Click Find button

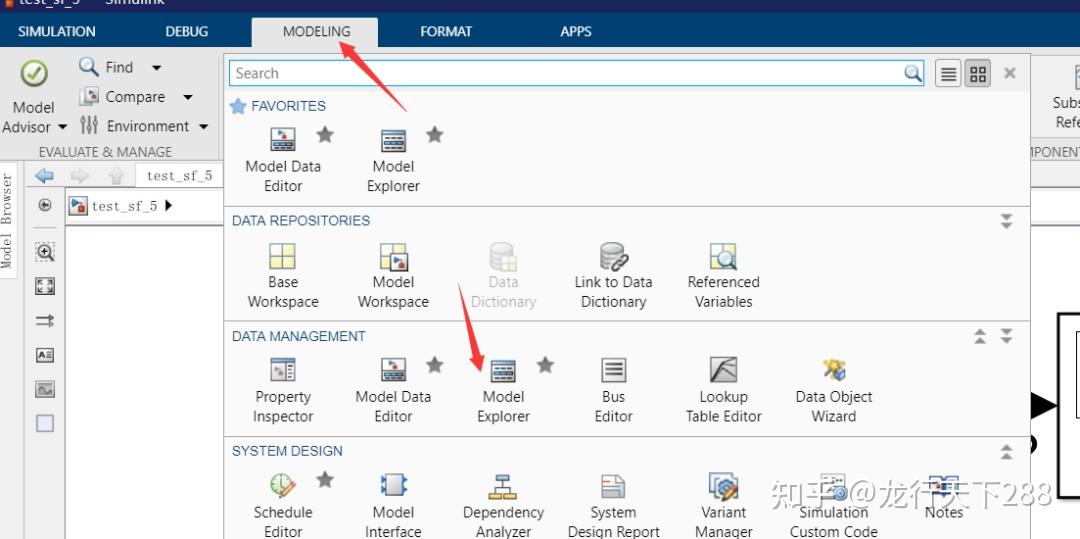pyautogui.click(x=106, y=67)
